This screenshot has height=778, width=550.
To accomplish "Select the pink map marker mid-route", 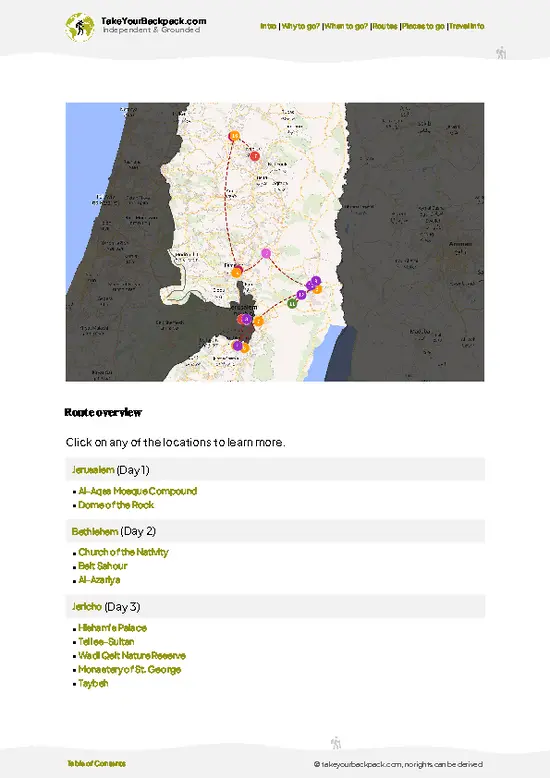I will coord(266,254).
